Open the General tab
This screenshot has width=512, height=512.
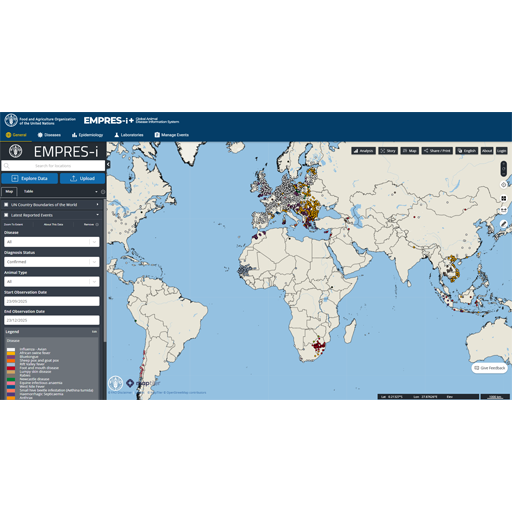click(16, 135)
